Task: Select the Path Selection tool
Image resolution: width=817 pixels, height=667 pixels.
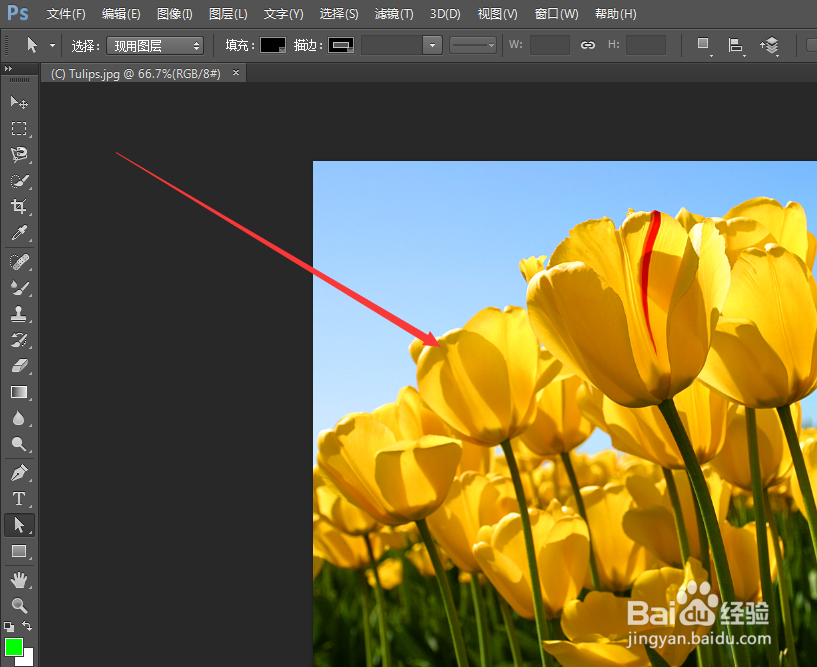Action: point(19,525)
